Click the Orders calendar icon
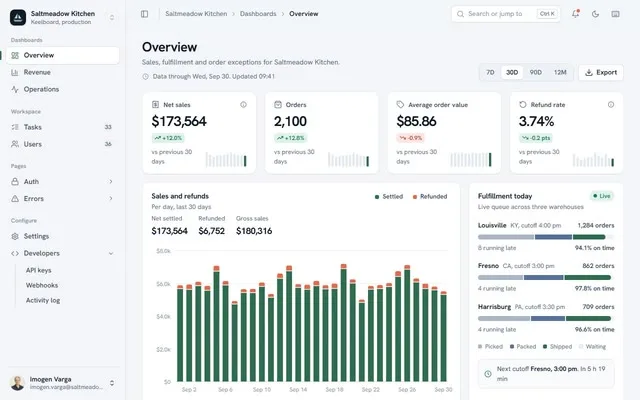 (x=278, y=105)
